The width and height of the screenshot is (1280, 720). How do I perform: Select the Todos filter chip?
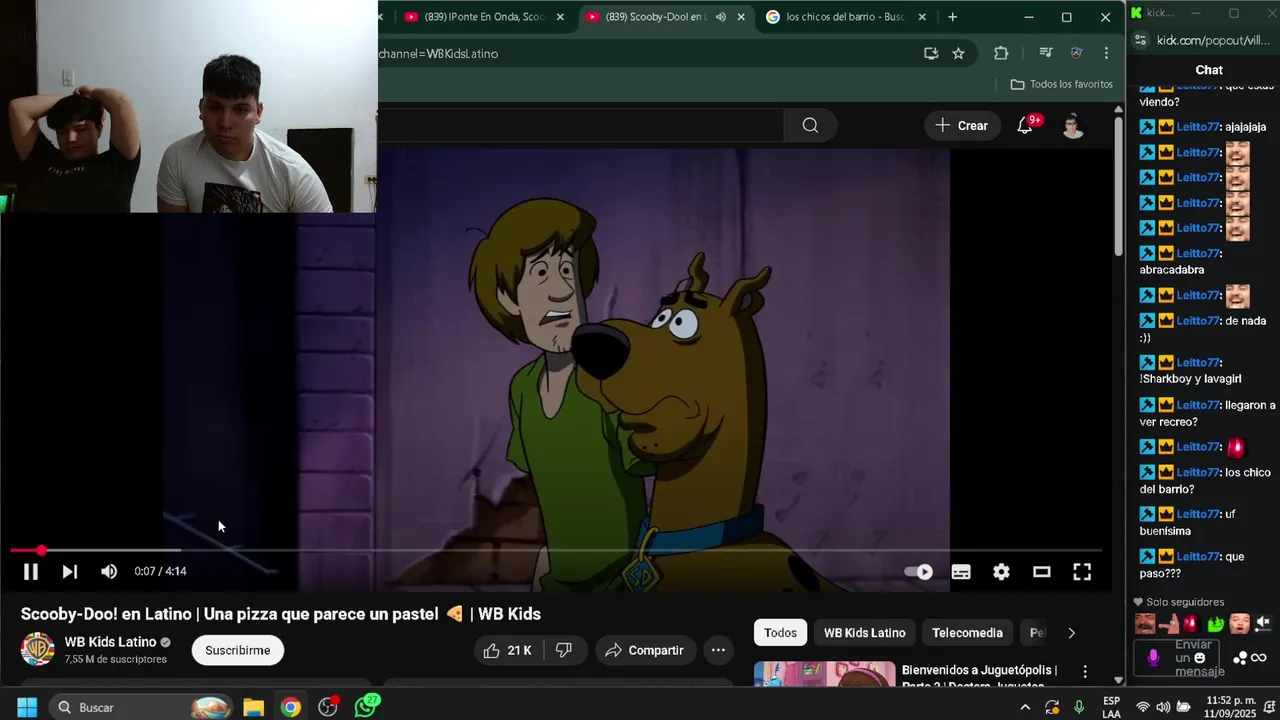780,633
